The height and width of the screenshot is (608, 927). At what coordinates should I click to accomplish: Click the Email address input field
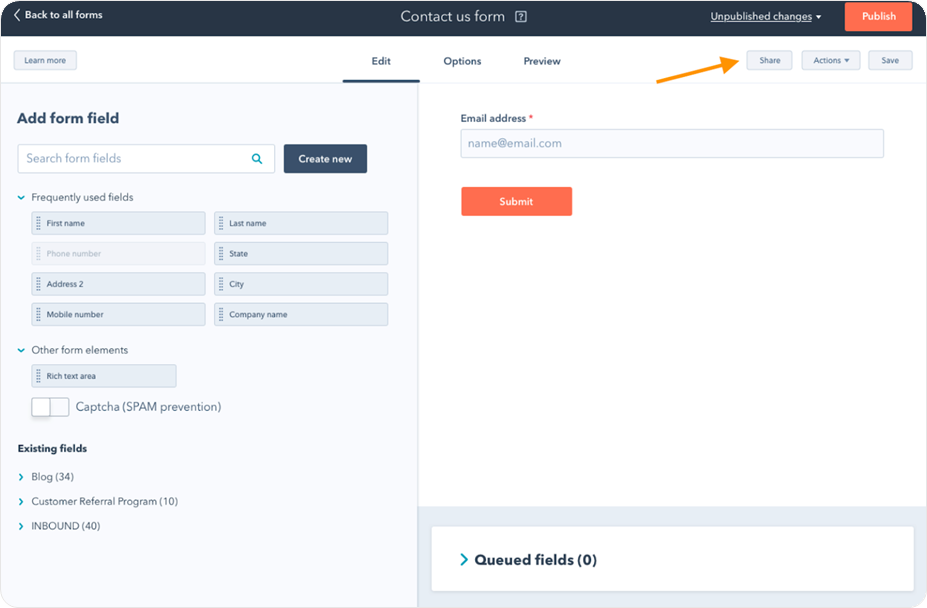(671, 143)
